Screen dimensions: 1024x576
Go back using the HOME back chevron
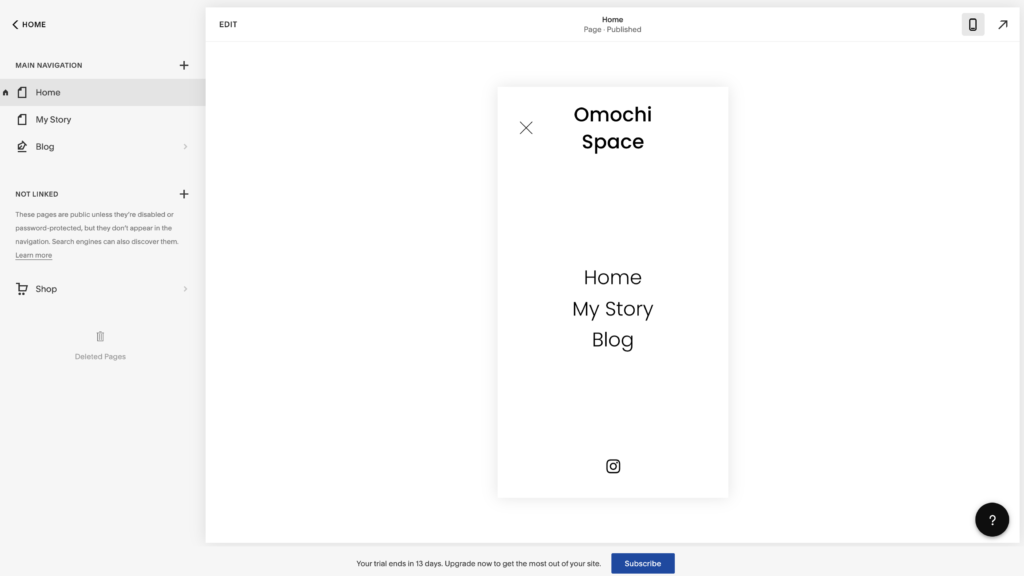point(15,24)
